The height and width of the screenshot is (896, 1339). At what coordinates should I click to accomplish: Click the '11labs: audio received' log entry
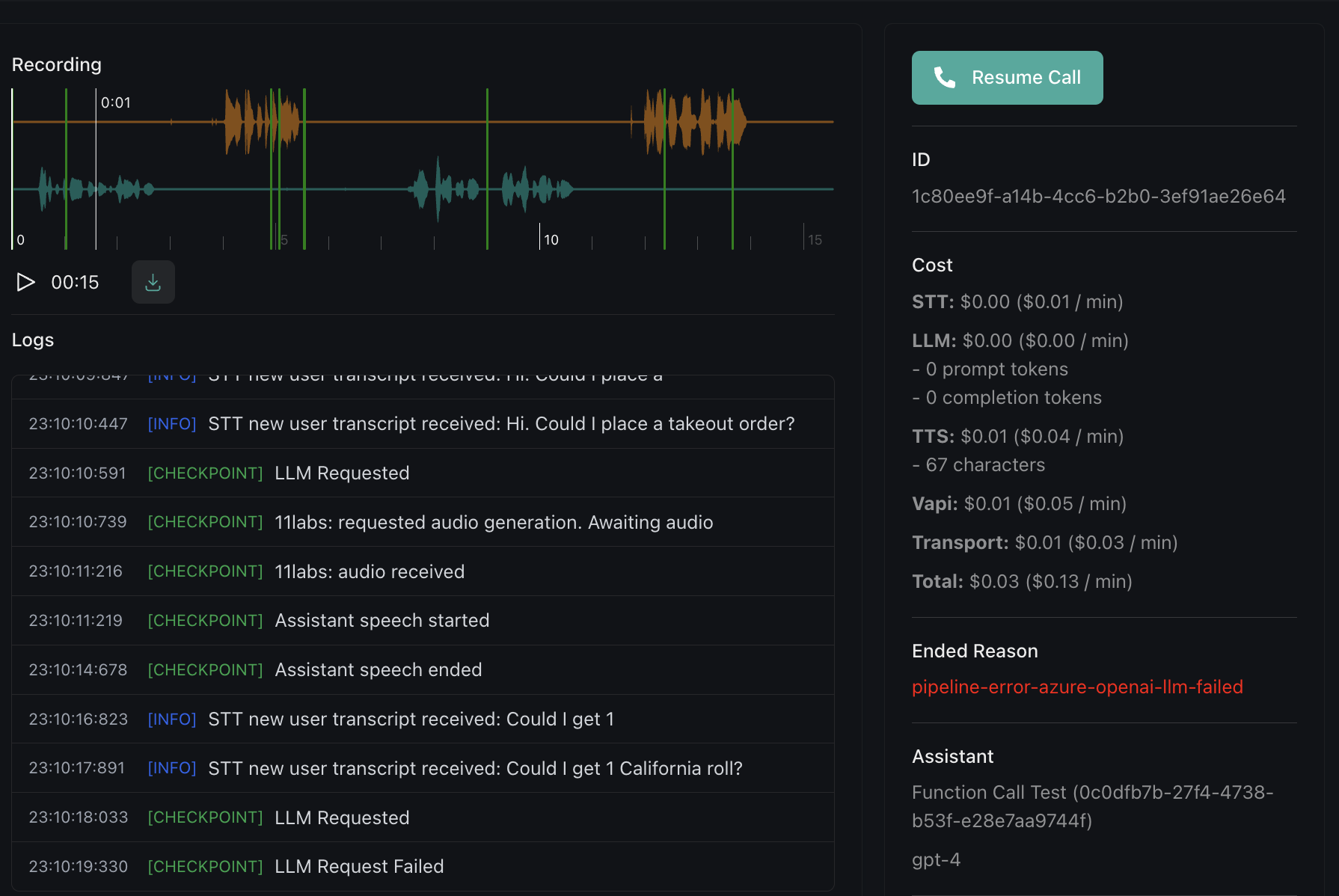click(370, 571)
